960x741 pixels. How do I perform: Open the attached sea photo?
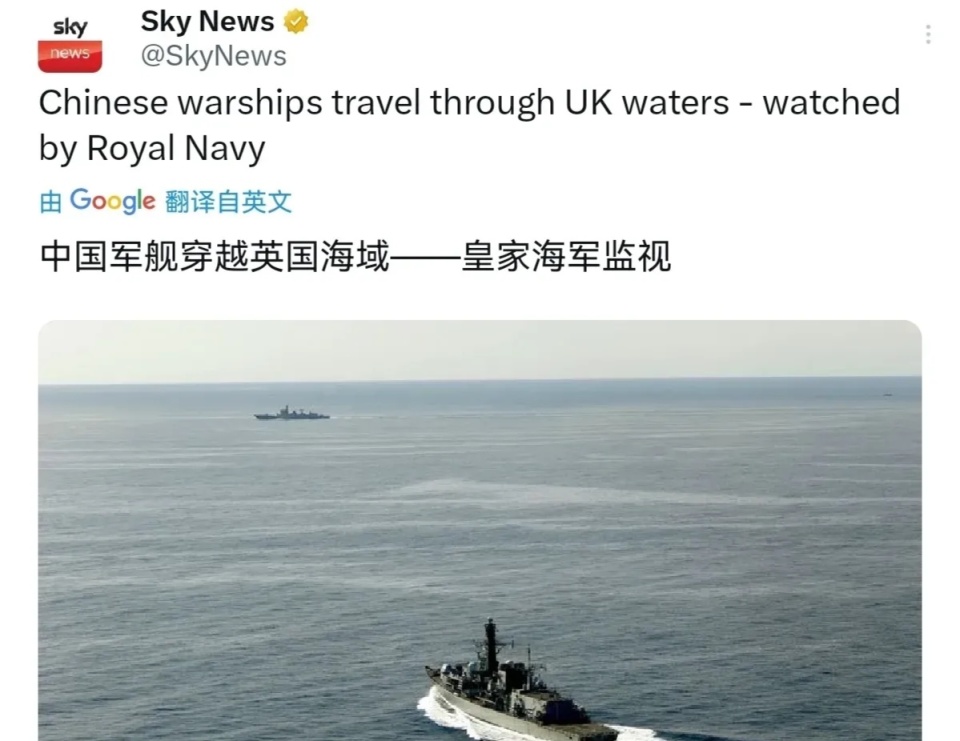click(480, 530)
